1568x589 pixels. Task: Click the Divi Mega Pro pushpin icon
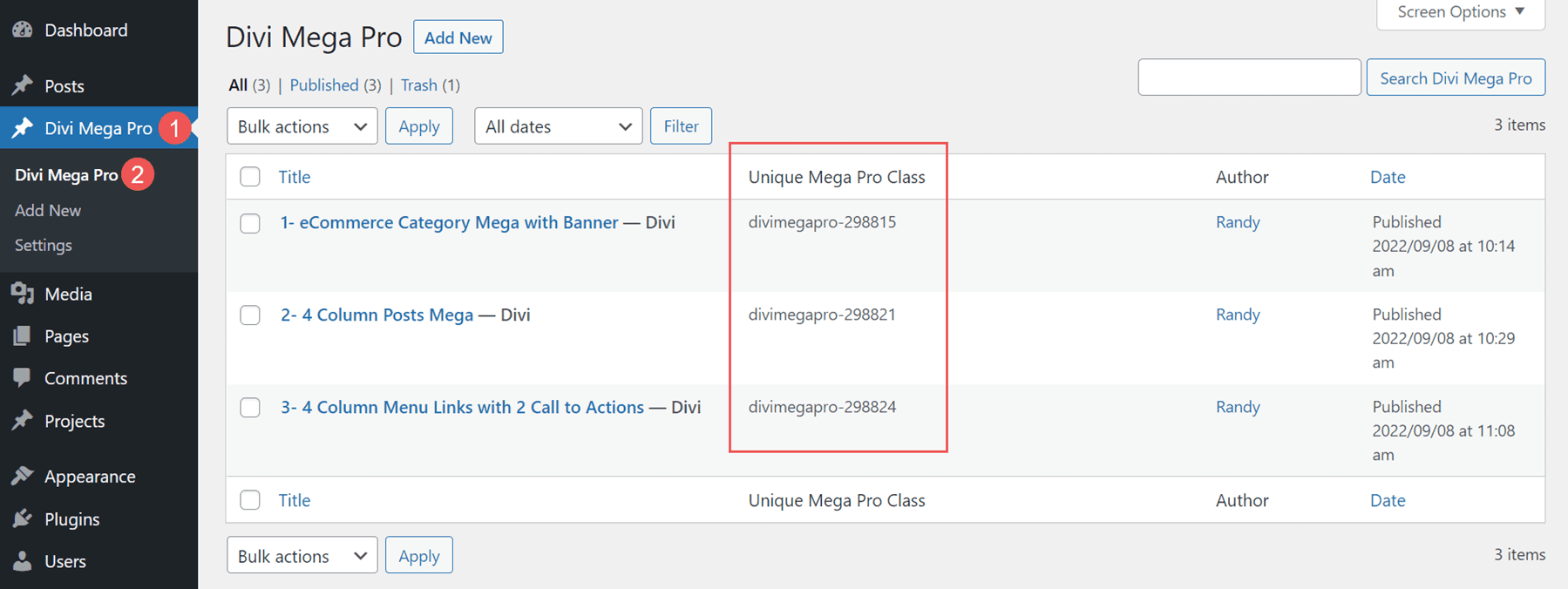pyautogui.click(x=23, y=128)
